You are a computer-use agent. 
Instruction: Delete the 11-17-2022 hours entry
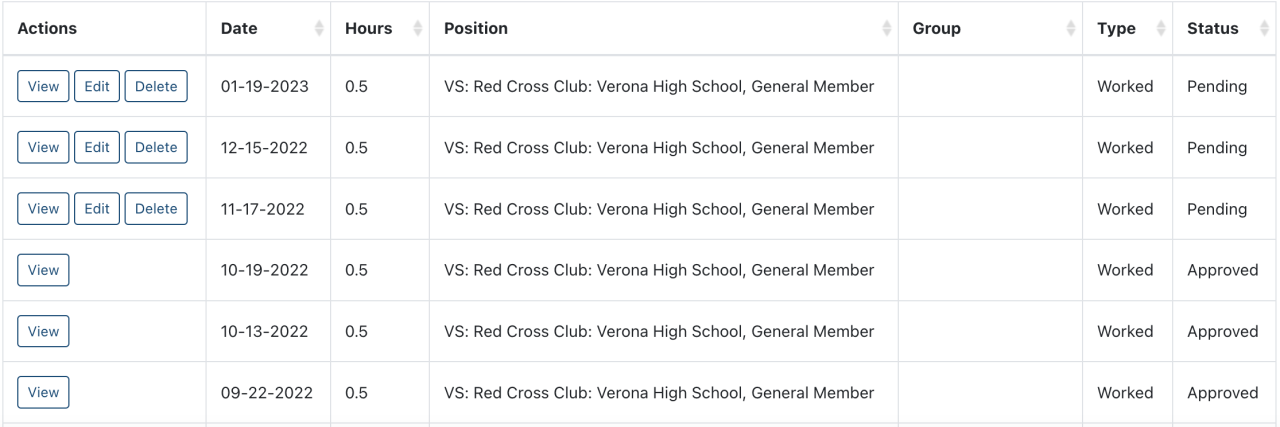coord(156,209)
